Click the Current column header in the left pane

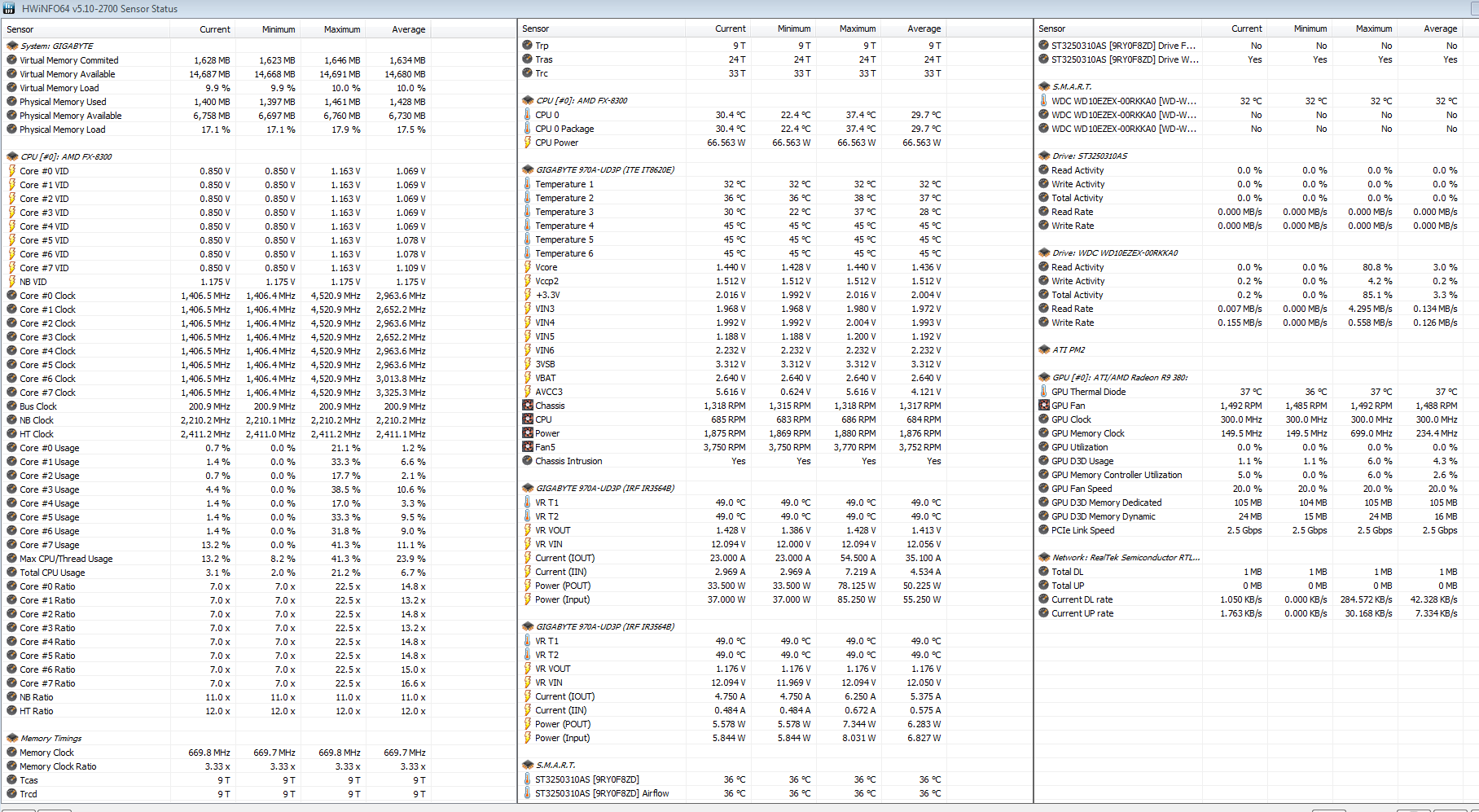point(202,29)
